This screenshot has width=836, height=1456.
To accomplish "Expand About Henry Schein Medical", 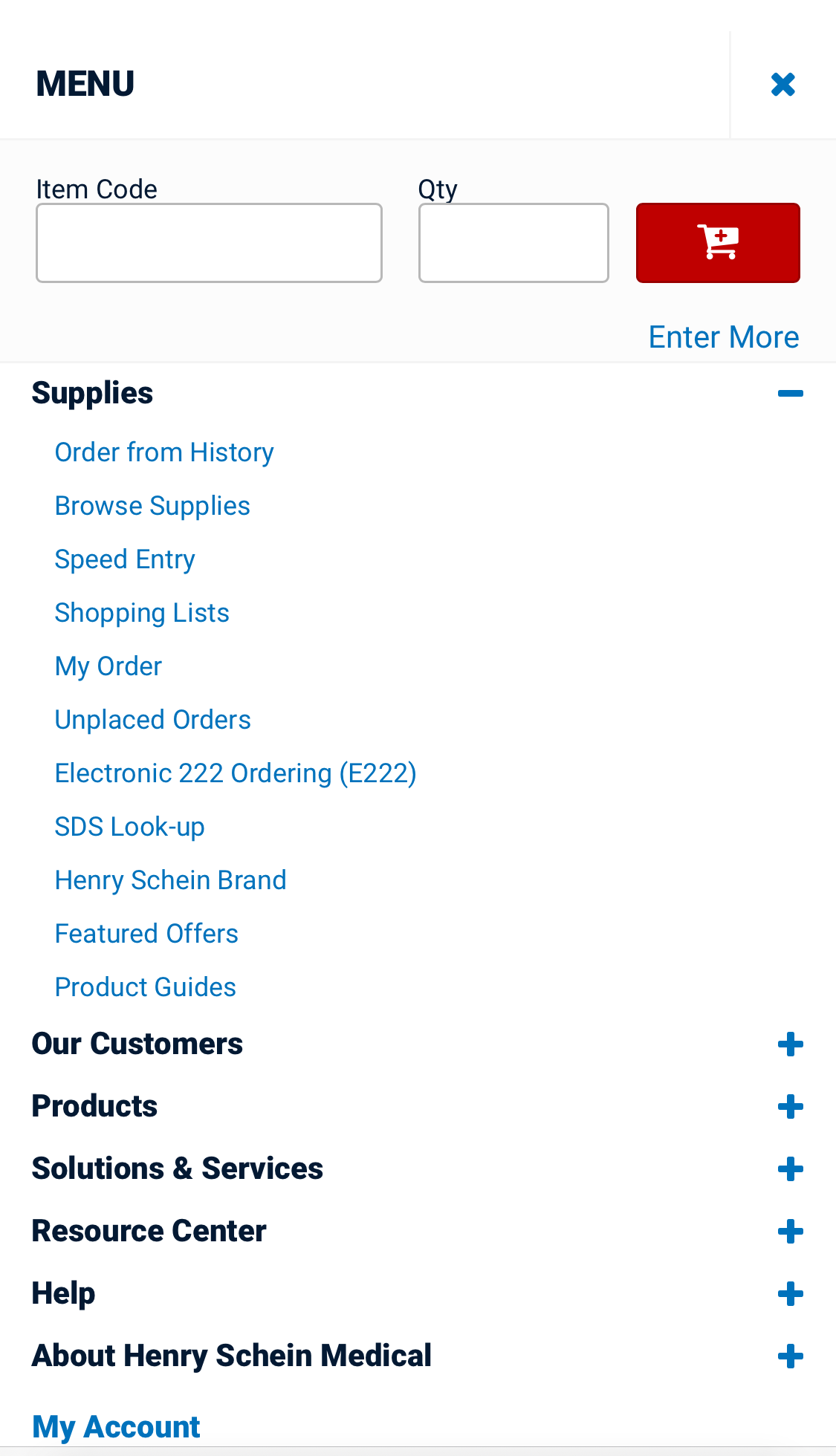I will (791, 1355).
